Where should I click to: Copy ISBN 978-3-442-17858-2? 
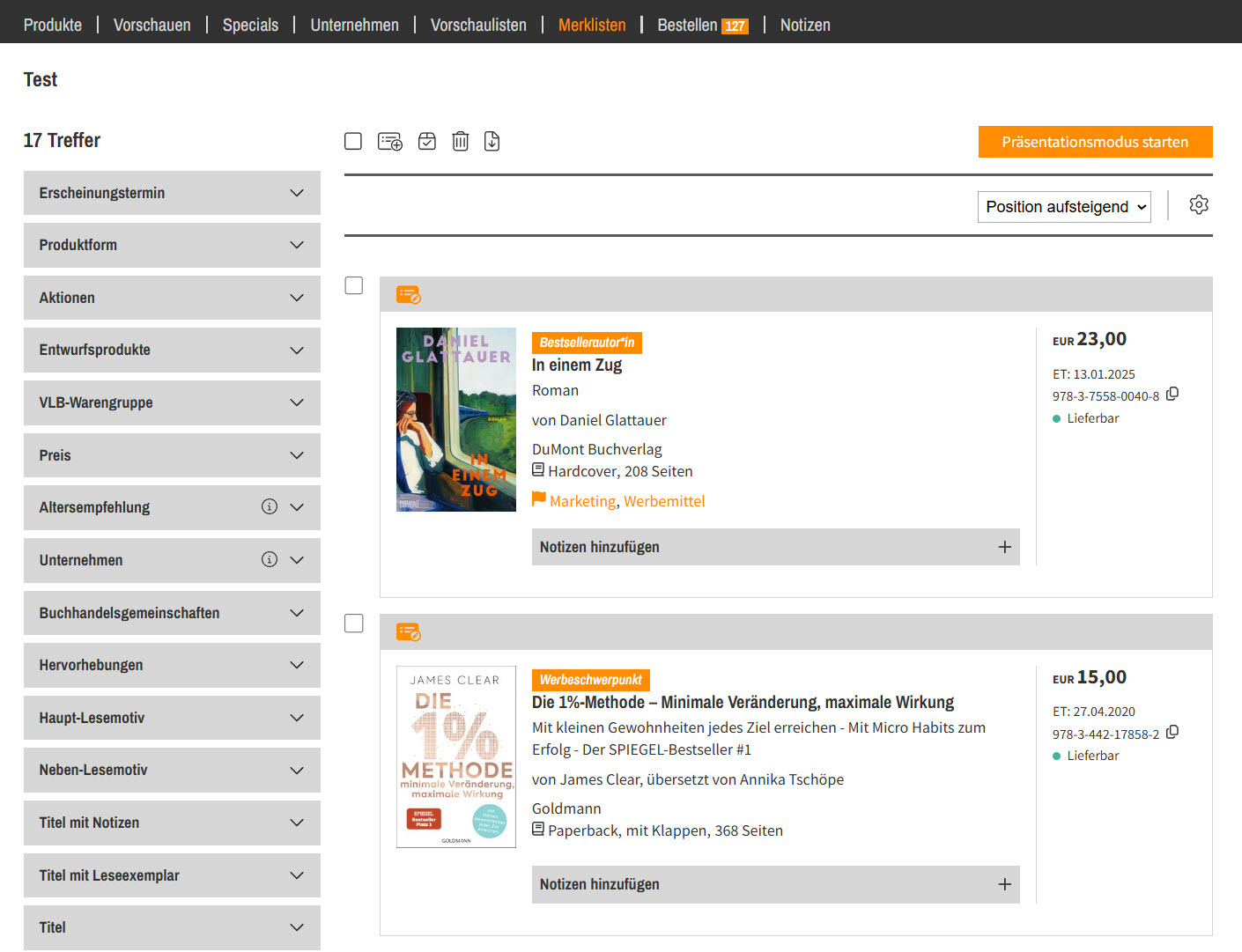[1172, 733]
